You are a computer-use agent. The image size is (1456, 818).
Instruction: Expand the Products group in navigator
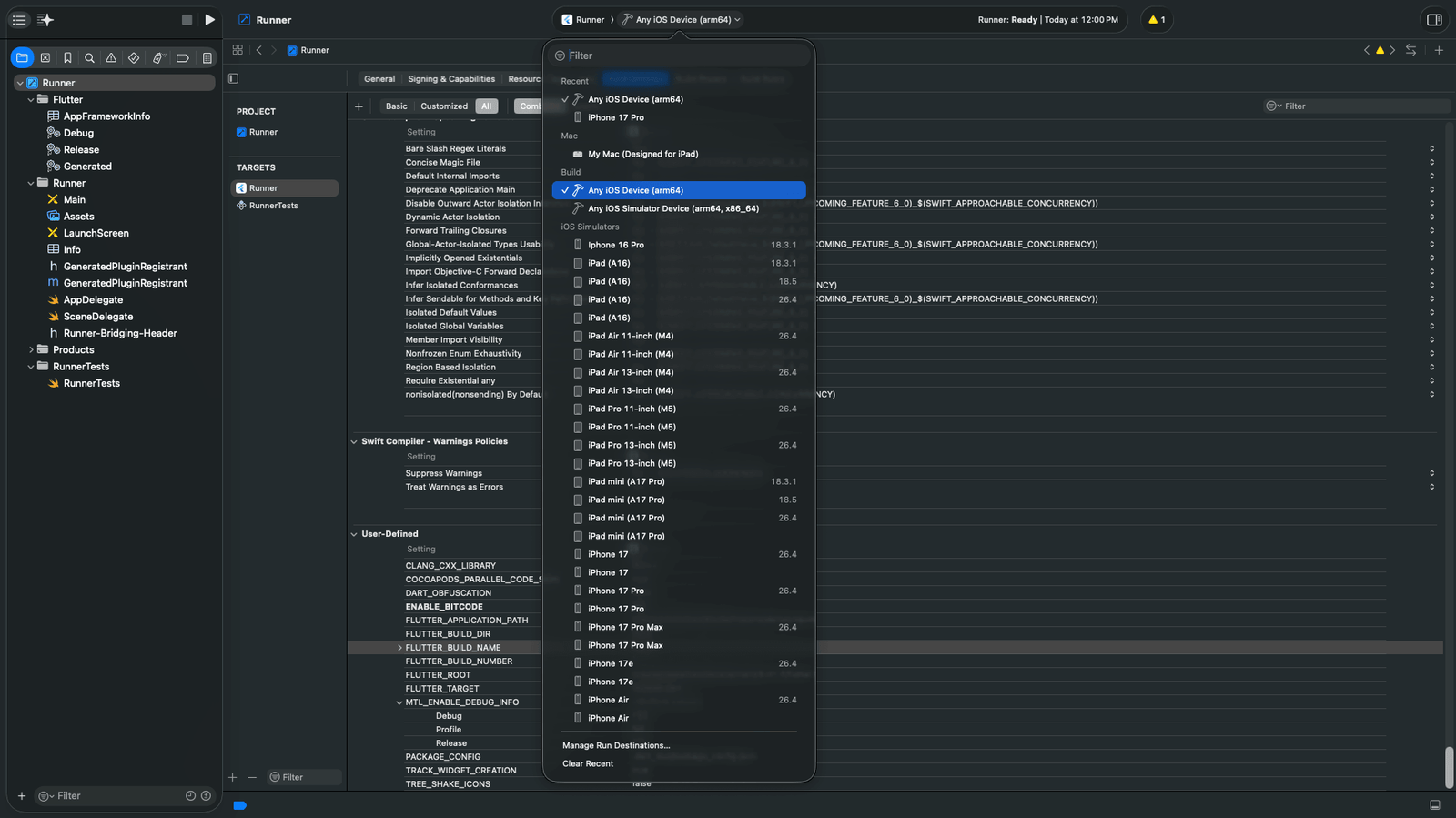31,349
